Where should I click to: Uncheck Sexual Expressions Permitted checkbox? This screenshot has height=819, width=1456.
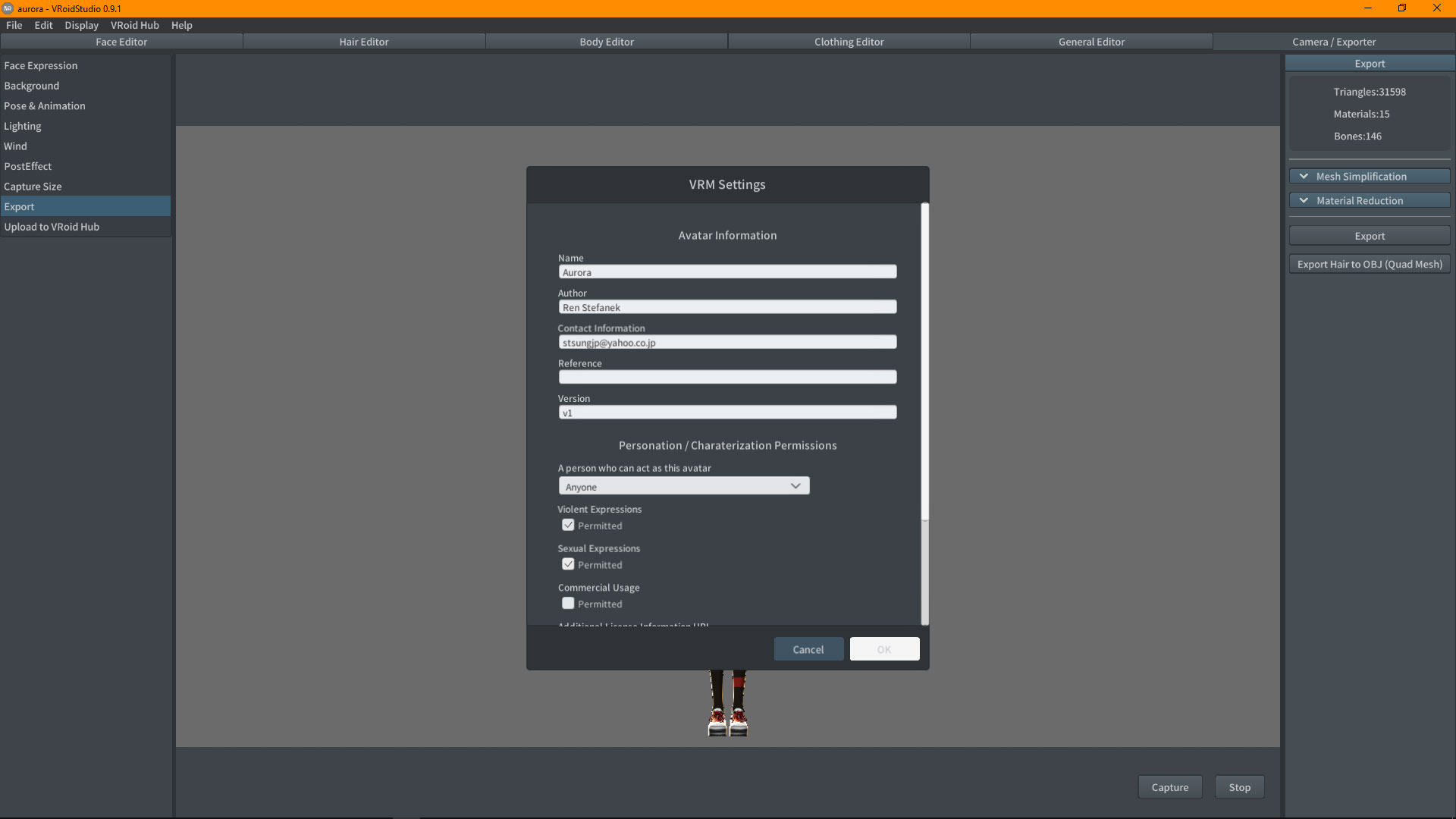568,564
